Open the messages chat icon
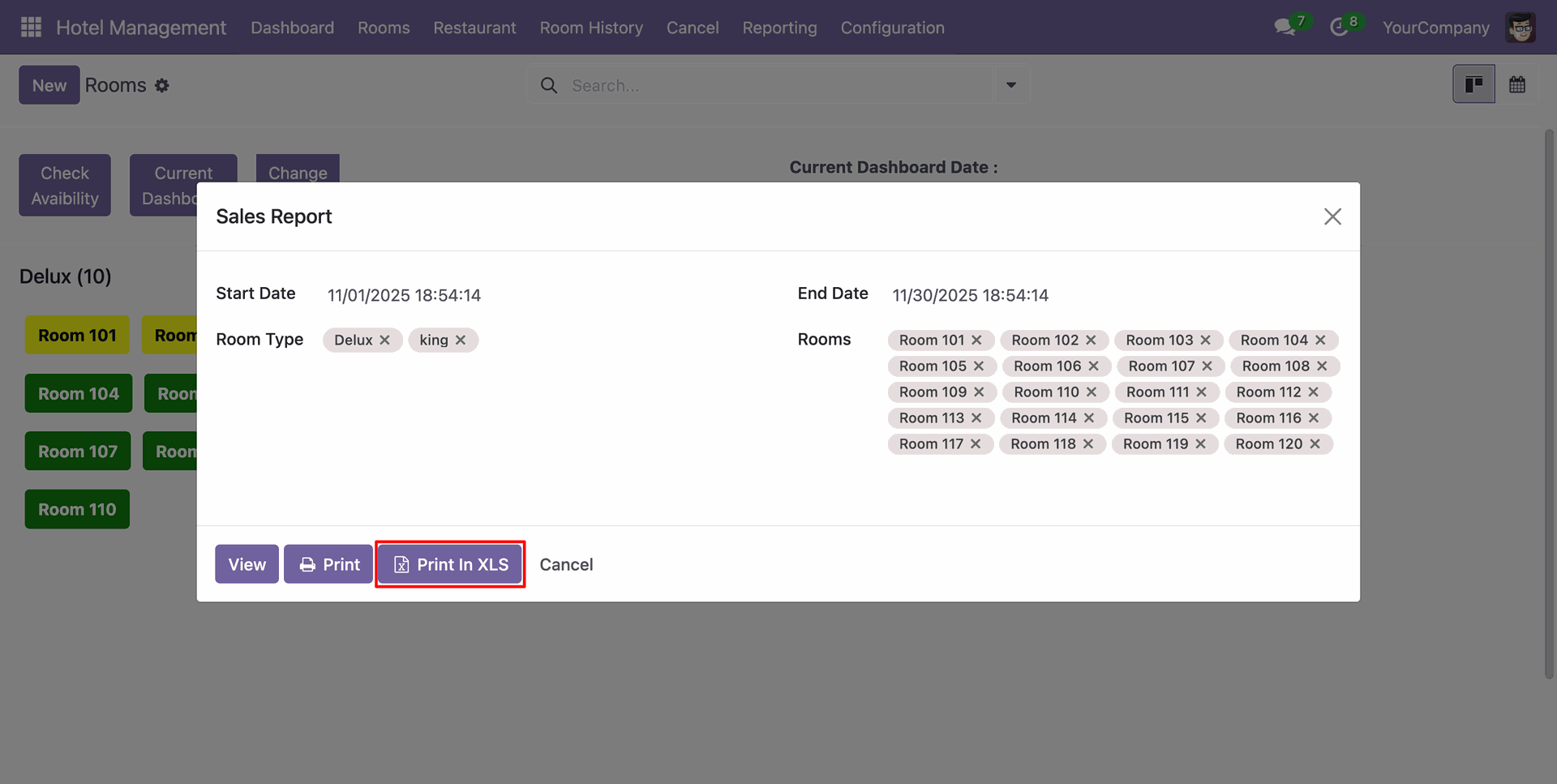This screenshot has height=784, width=1557. [1285, 28]
